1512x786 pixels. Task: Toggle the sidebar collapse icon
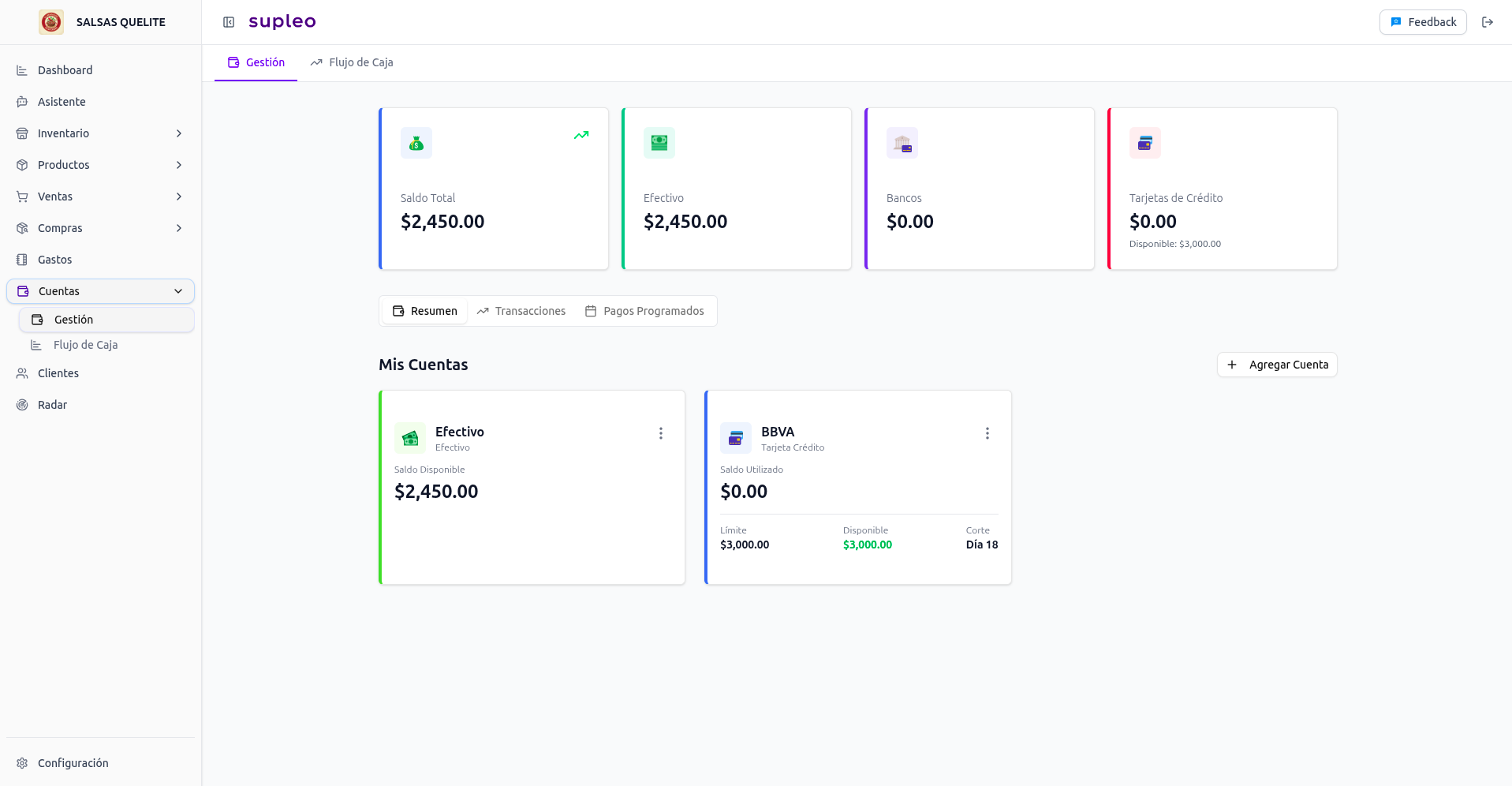pos(229,22)
